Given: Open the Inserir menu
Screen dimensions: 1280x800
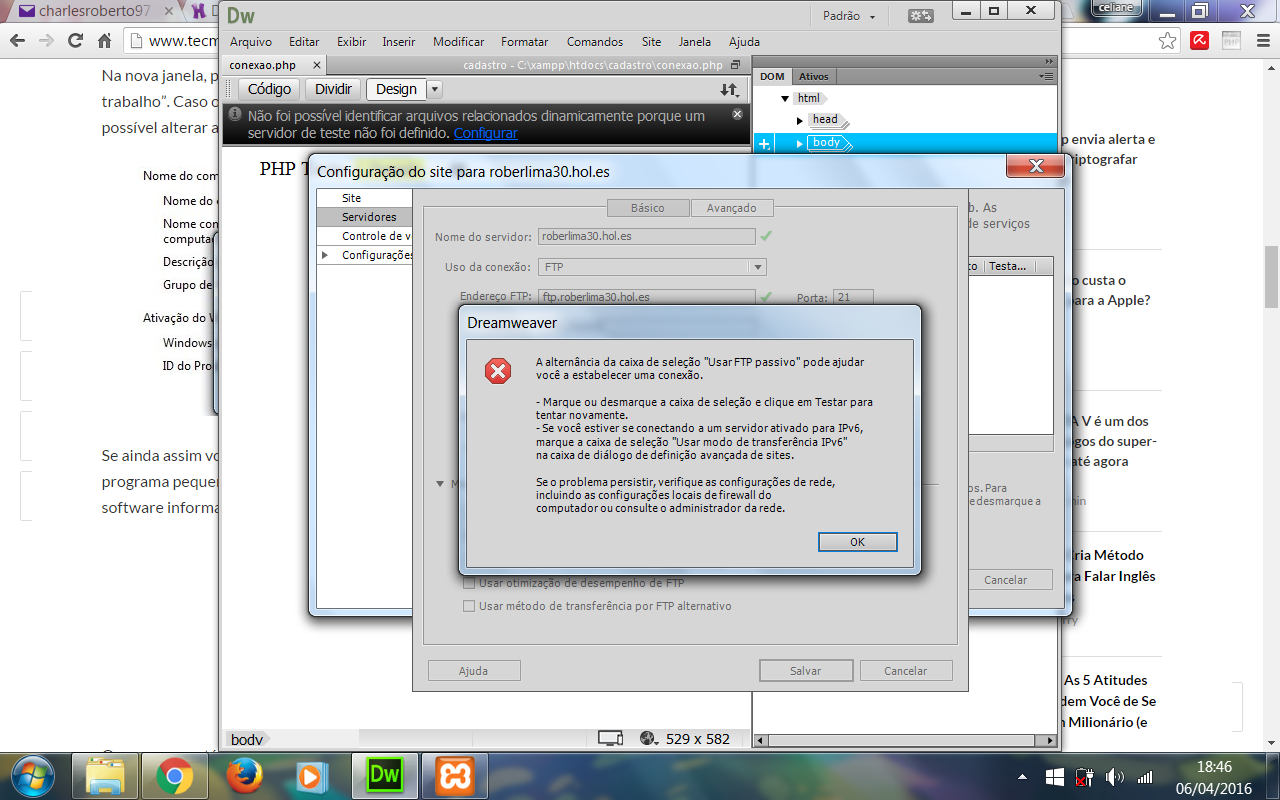Looking at the screenshot, I should click(x=399, y=42).
